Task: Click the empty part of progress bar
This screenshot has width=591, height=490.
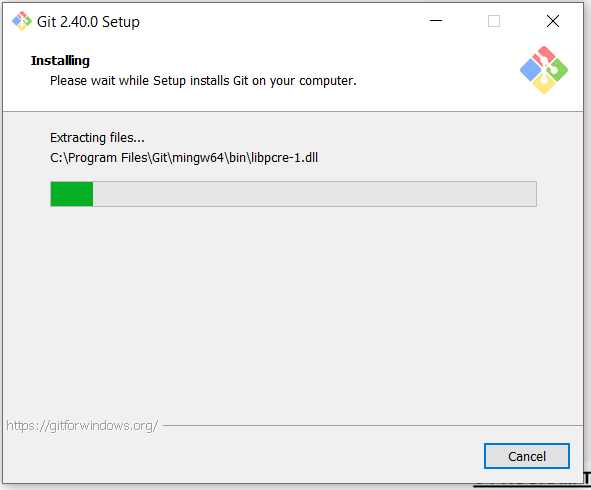Action: tap(315, 194)
